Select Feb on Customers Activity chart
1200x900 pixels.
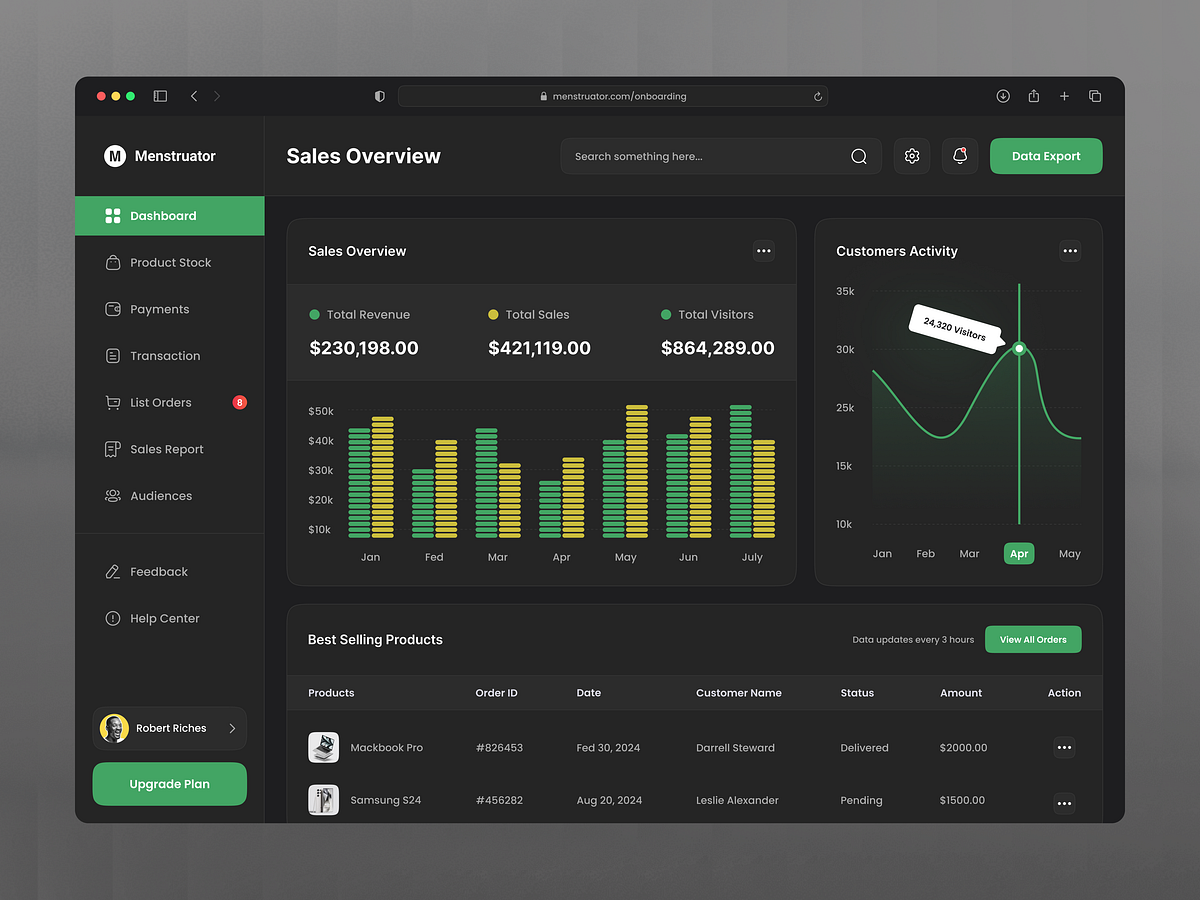[926, 554]
